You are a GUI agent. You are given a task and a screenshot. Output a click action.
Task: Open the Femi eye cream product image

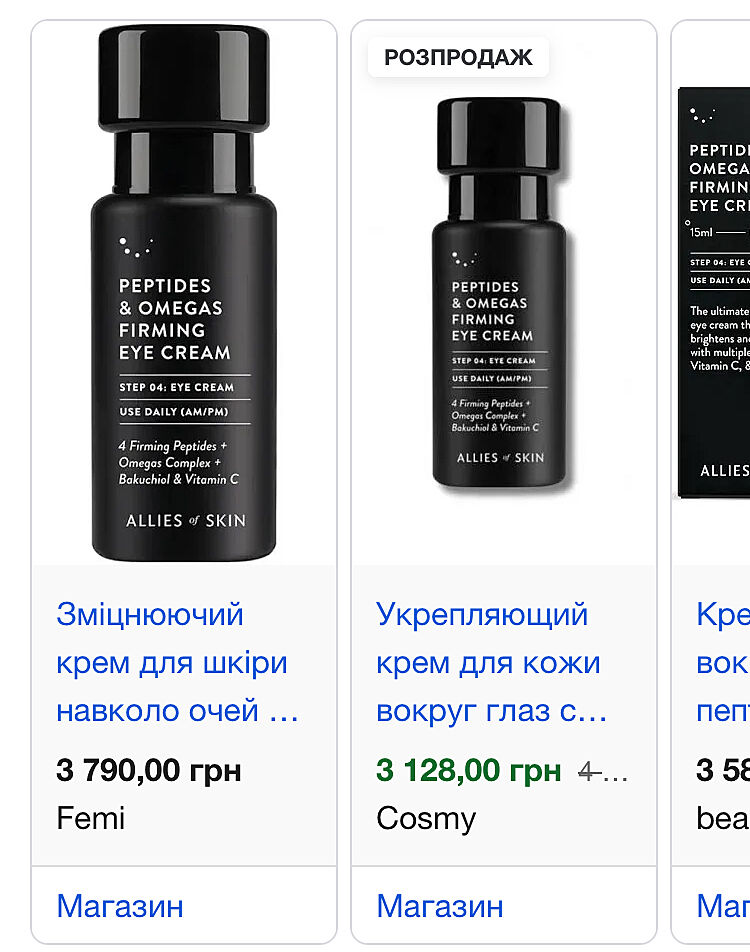point(184,293)
